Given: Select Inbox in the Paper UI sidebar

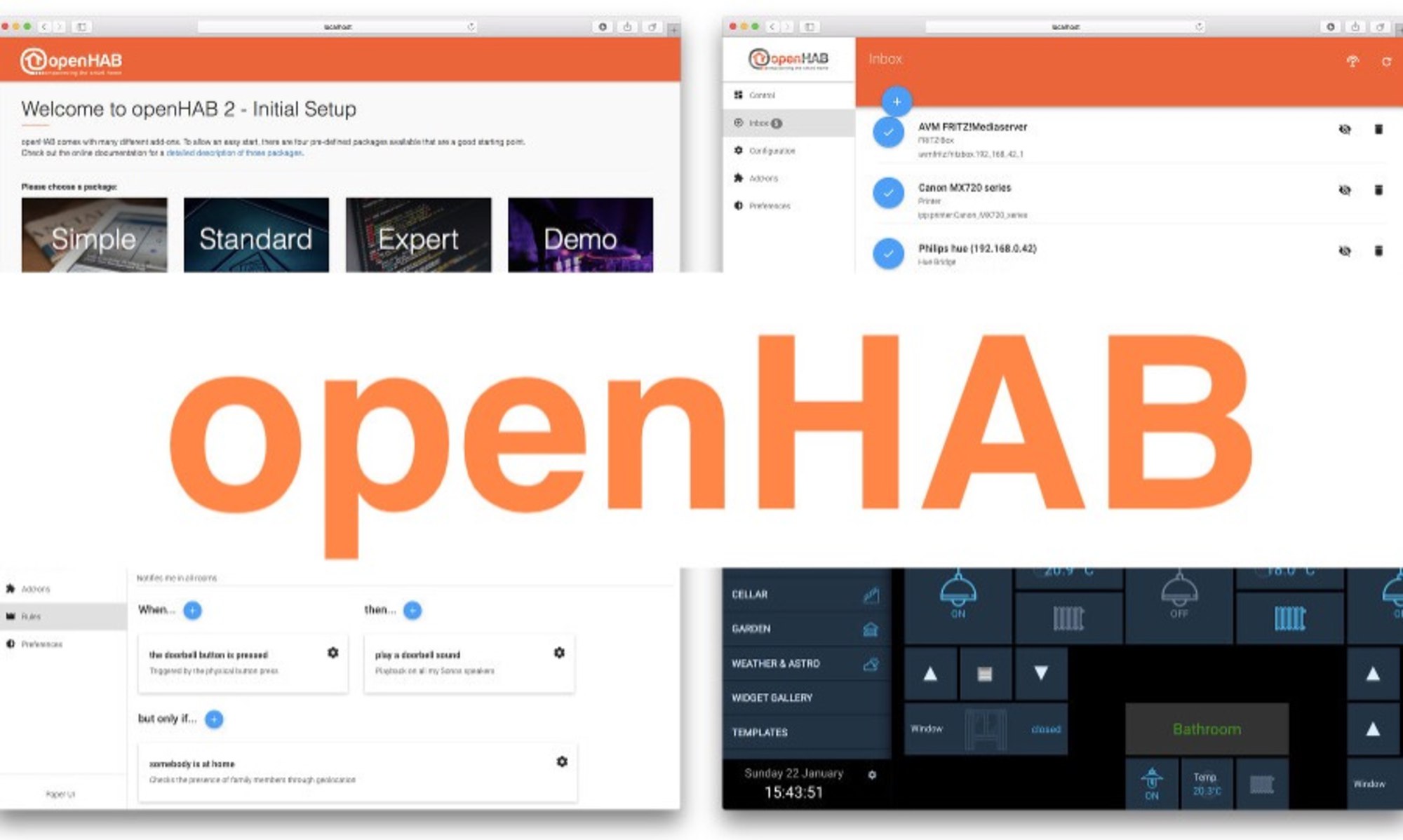Looking at the screenshot, I should pyautogui.click(x=788, y=123).
